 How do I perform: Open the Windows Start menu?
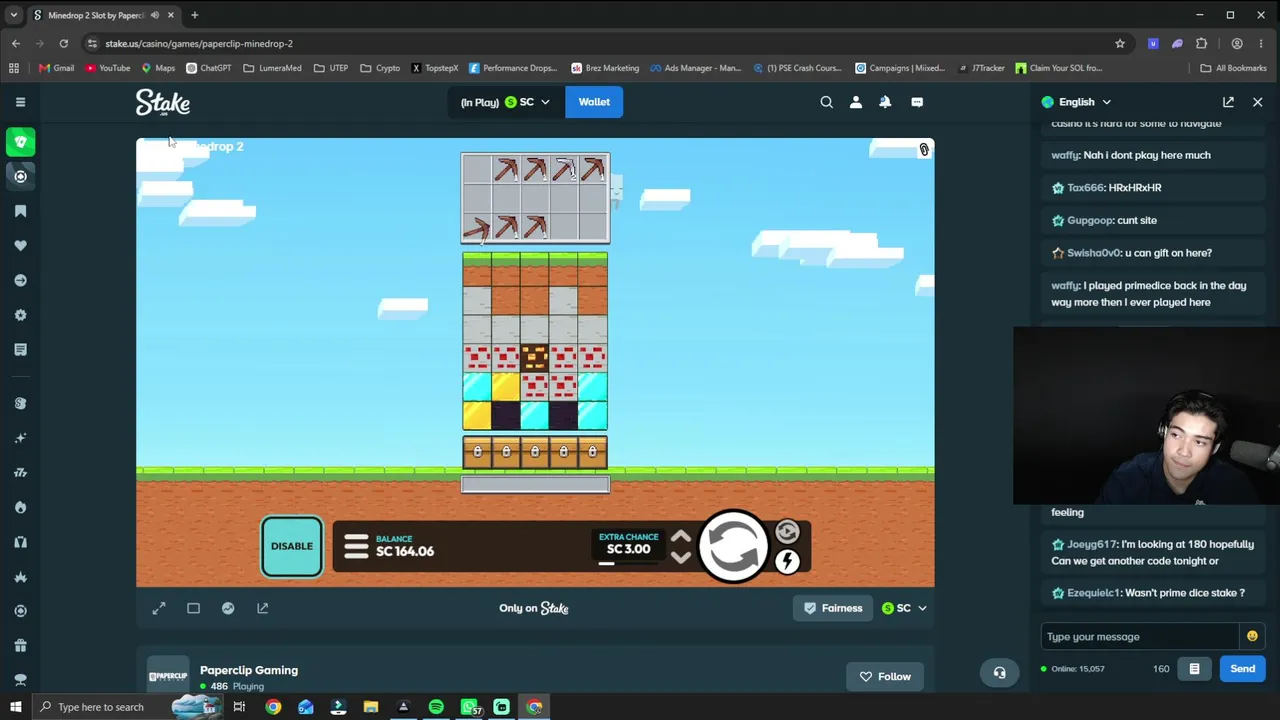(15, 707)
